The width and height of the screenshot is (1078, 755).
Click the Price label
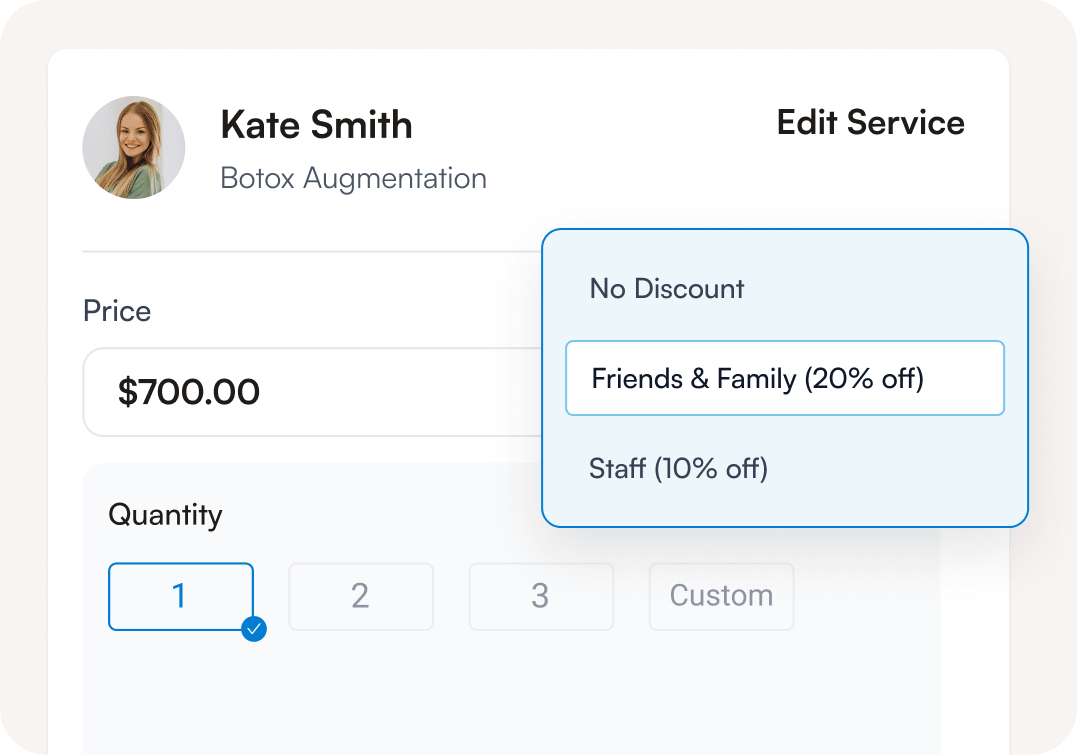point(117,311)
